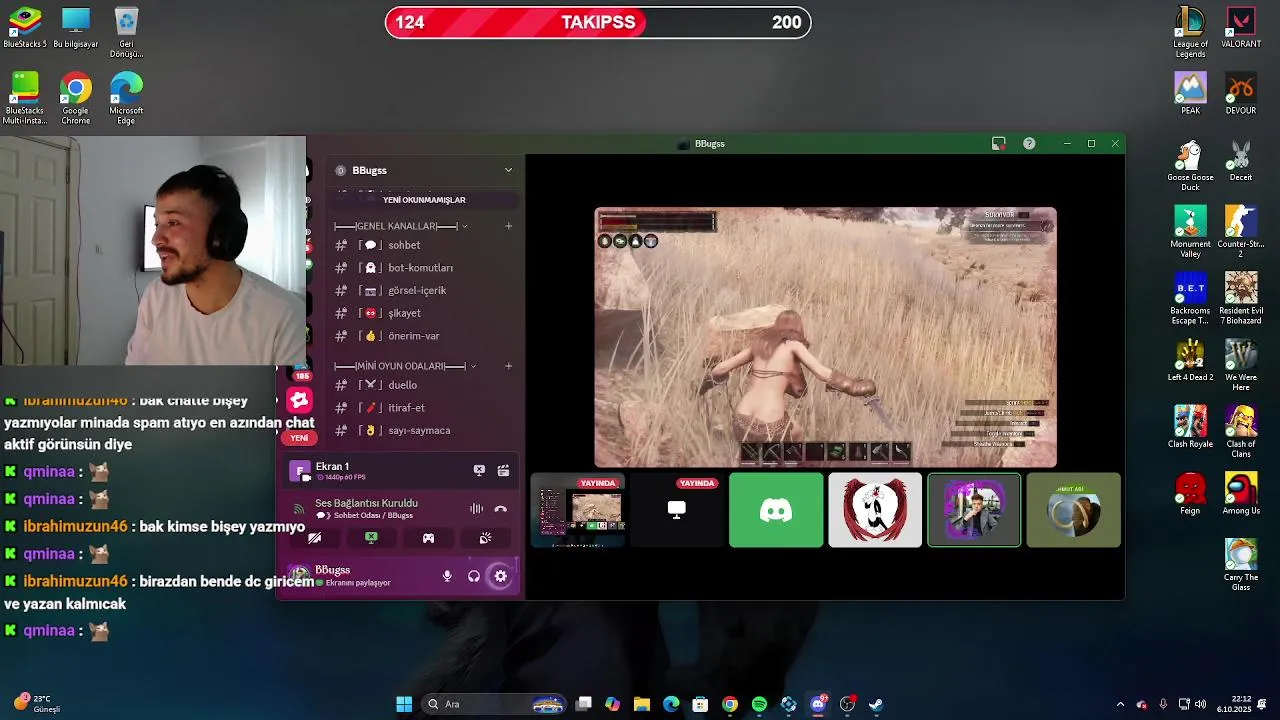Open the noise suppression waveform icon
Image resolution: width=1280 pixels, height=720 pixels.
pos(476,509)
